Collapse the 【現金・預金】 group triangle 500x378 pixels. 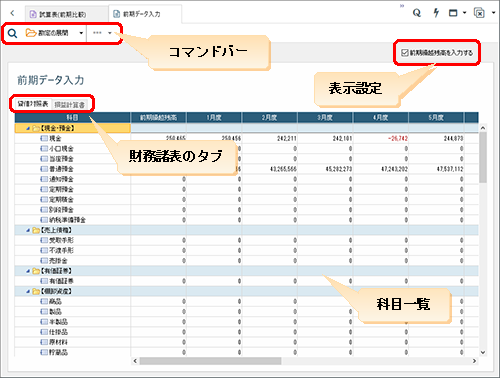pyautogui.click(x=28, y=129)
